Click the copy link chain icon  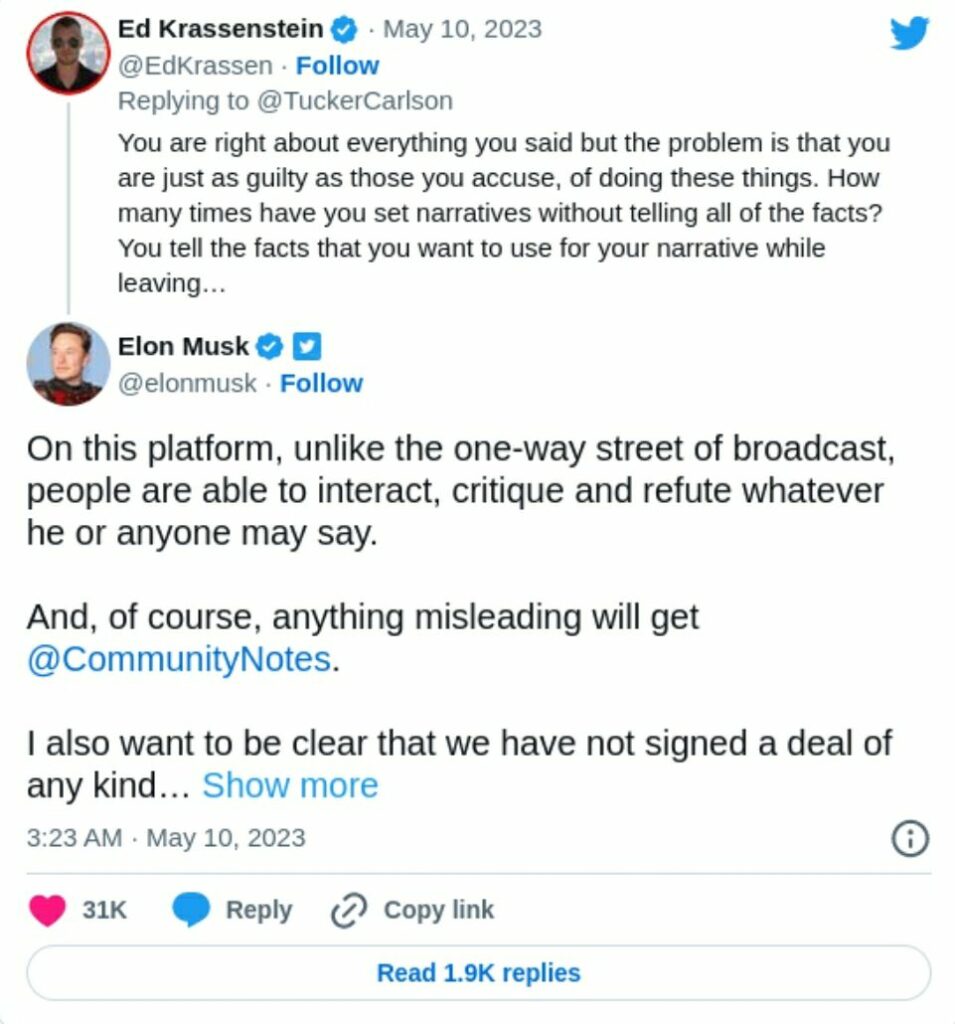(x=348, y=910)
